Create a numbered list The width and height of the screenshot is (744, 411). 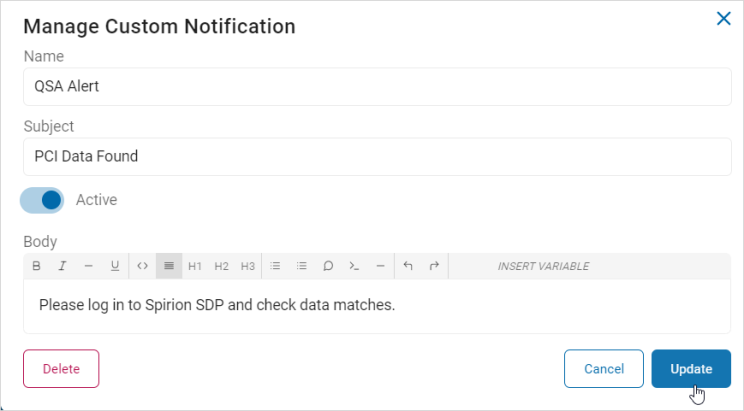(302, 266)
